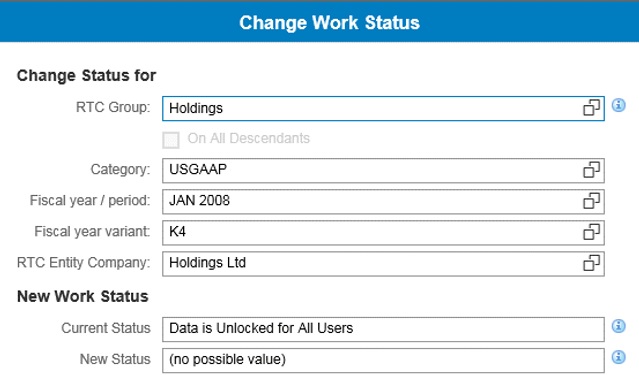Click the New Work Status section heading
The width and height of the screenshot is (639, 375).
tap(83, 296)
